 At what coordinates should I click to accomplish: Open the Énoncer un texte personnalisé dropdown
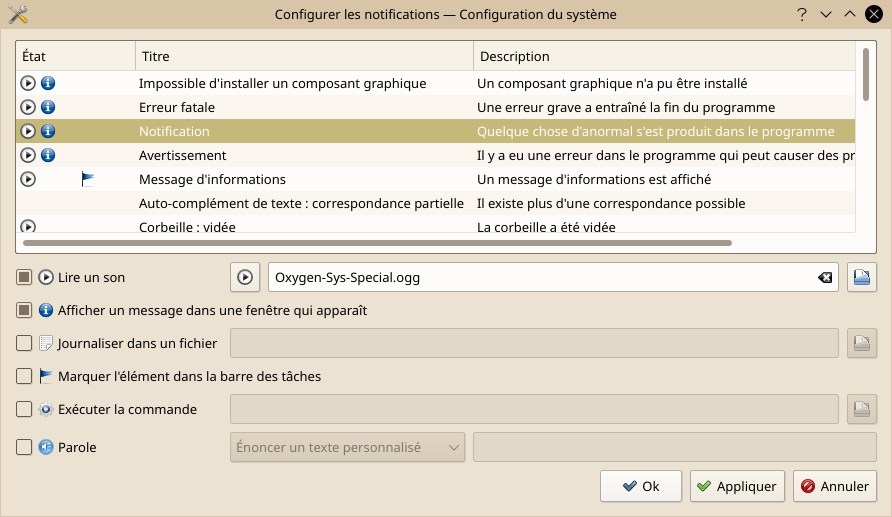[x=347, y=447]
